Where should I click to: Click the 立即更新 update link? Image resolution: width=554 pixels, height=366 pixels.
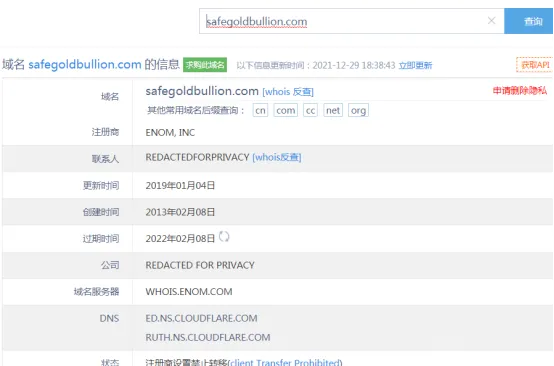click(415, 65)
